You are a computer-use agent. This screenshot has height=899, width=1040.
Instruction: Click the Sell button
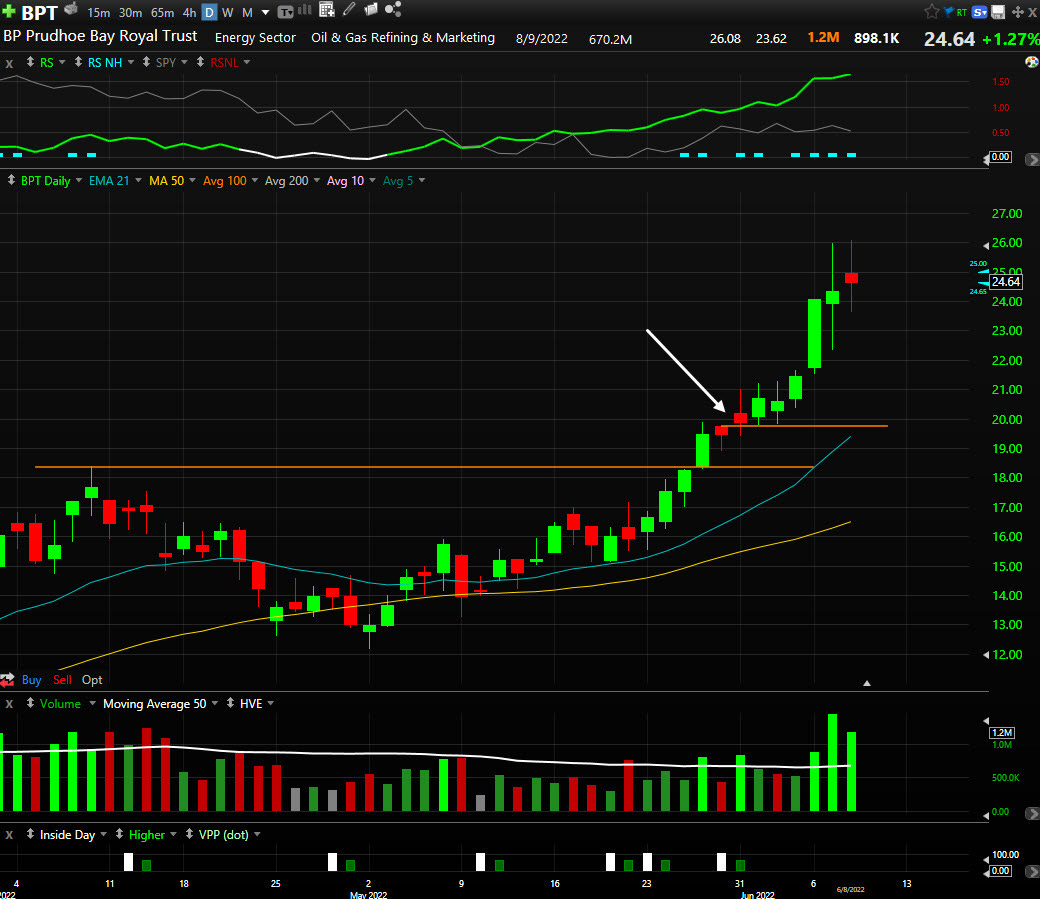[62, 679]
